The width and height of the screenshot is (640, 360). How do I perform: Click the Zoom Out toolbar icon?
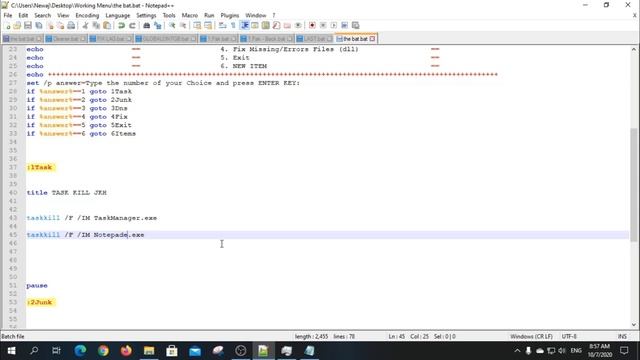(x=183, y=25)
